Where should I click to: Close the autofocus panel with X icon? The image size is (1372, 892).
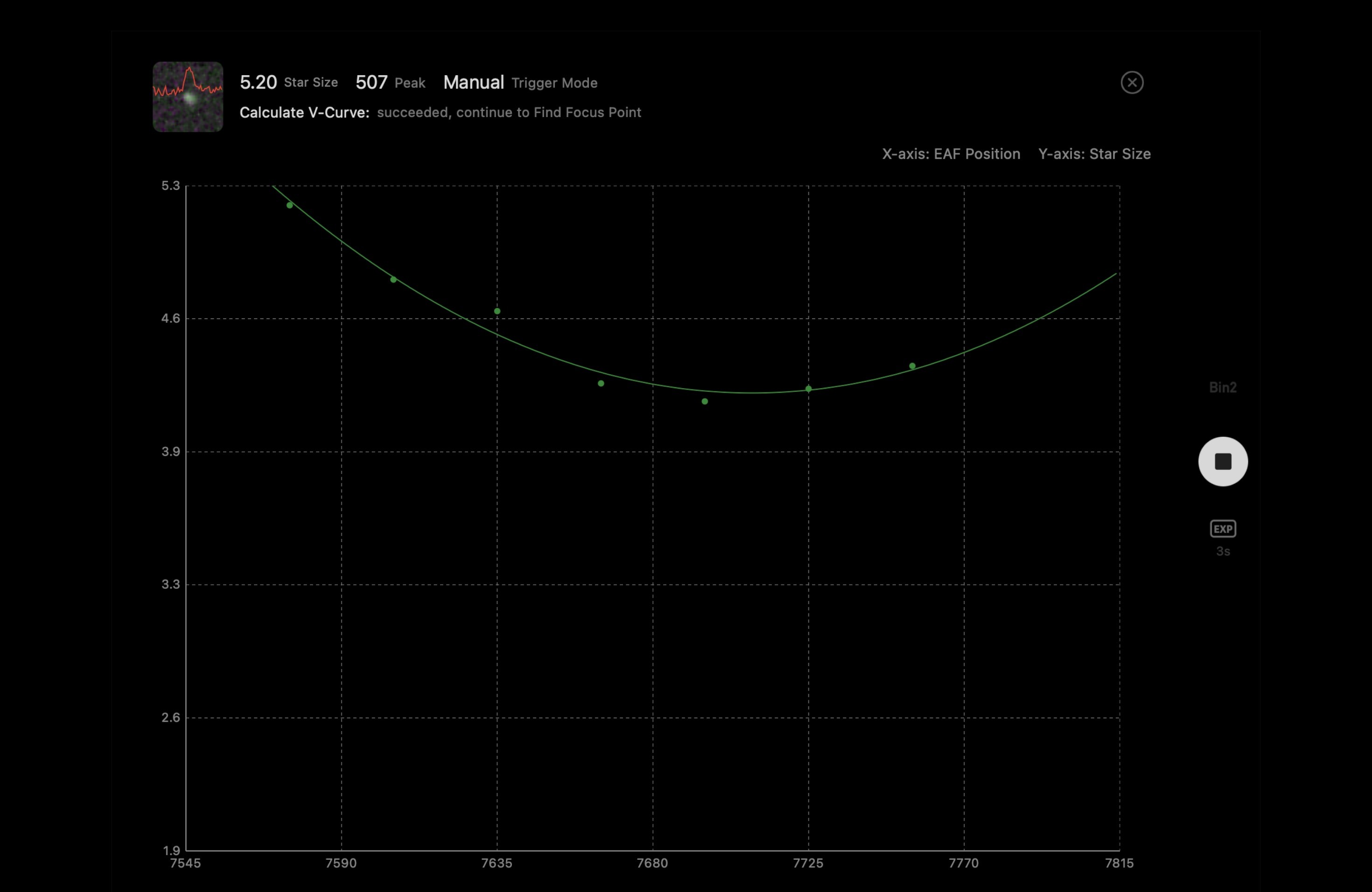point(1132,83)
